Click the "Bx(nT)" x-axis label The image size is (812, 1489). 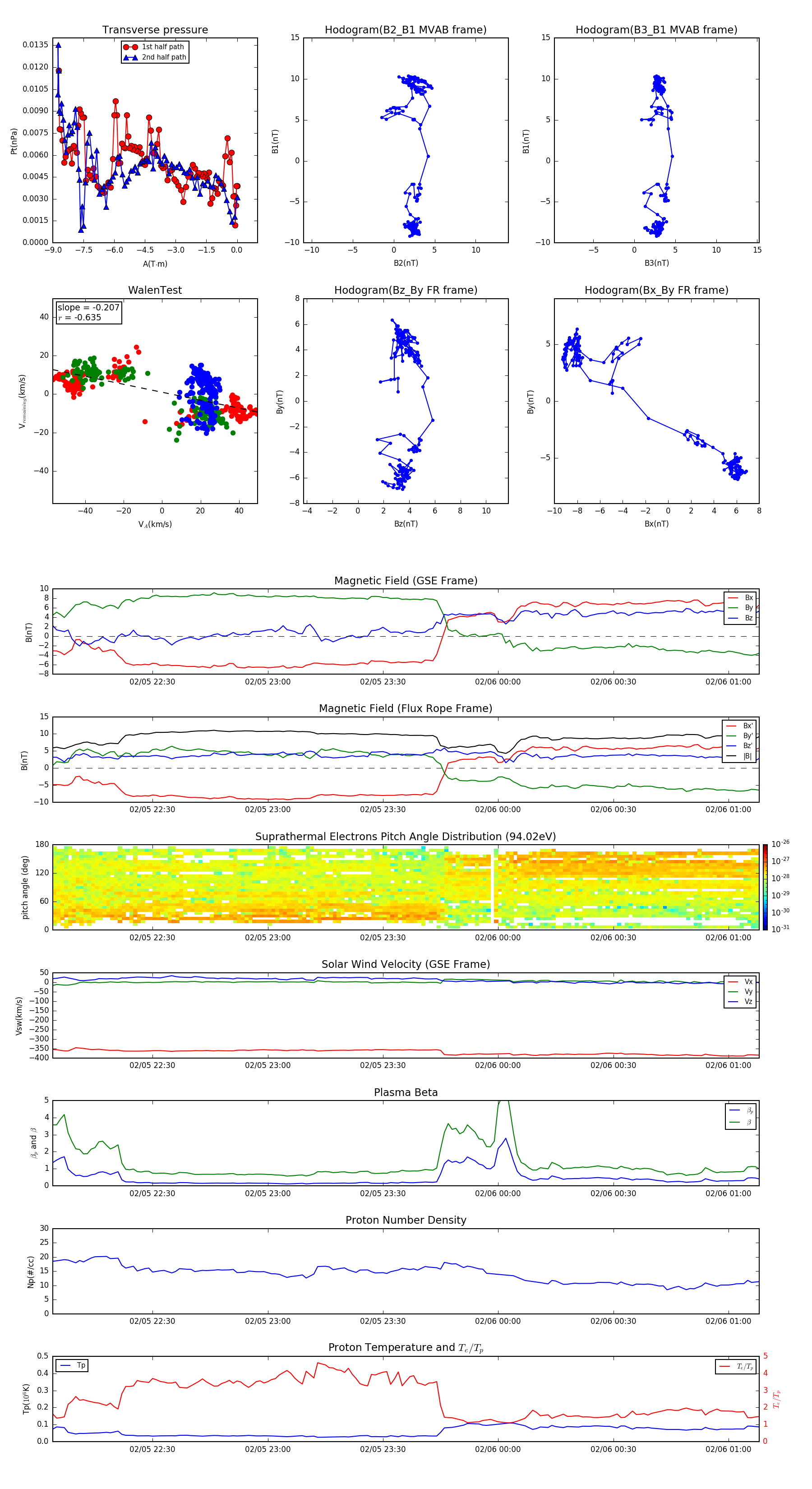[x=656, y=524]
